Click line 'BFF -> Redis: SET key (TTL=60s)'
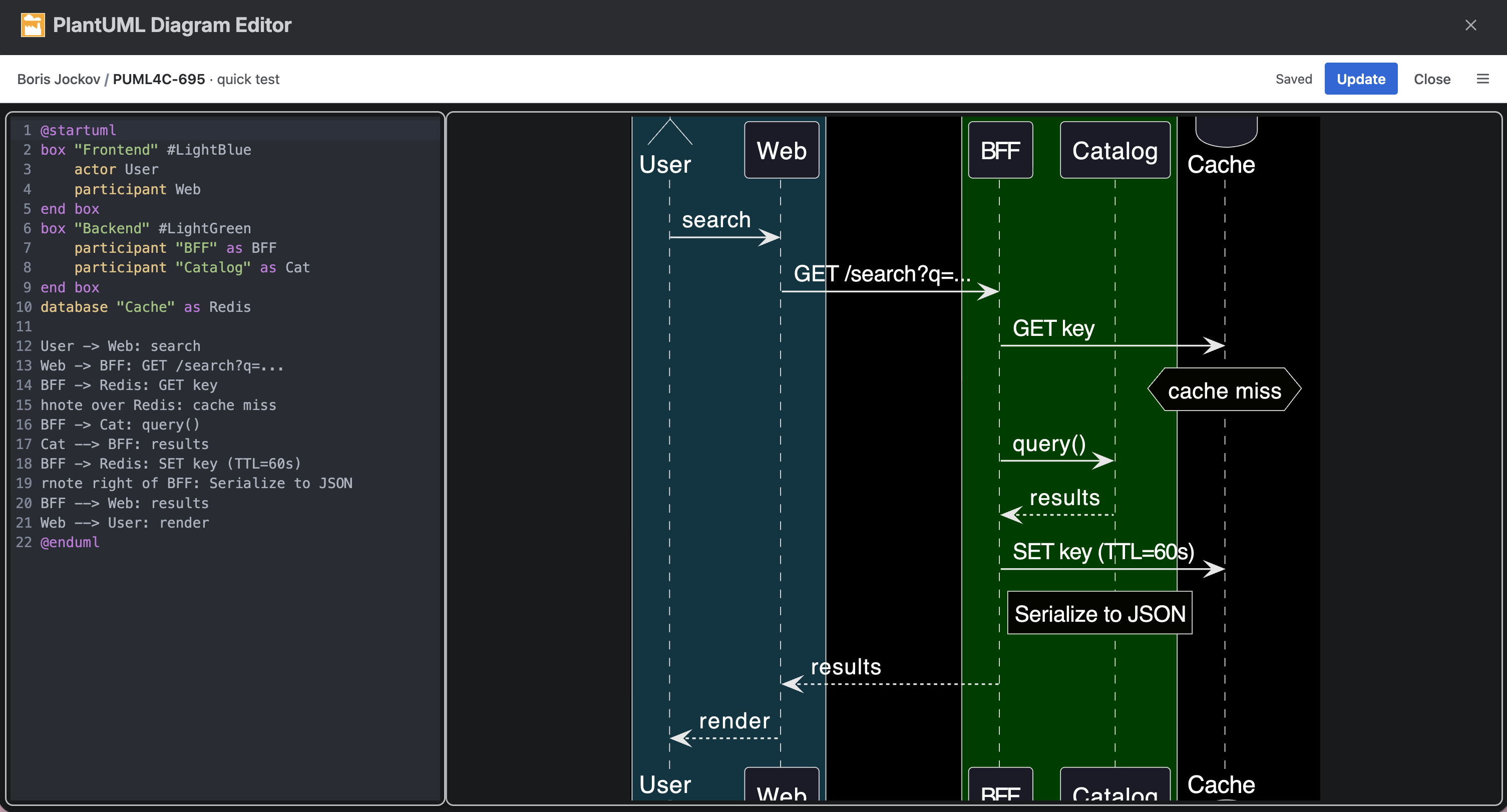1507x812 pixels. 171,464
